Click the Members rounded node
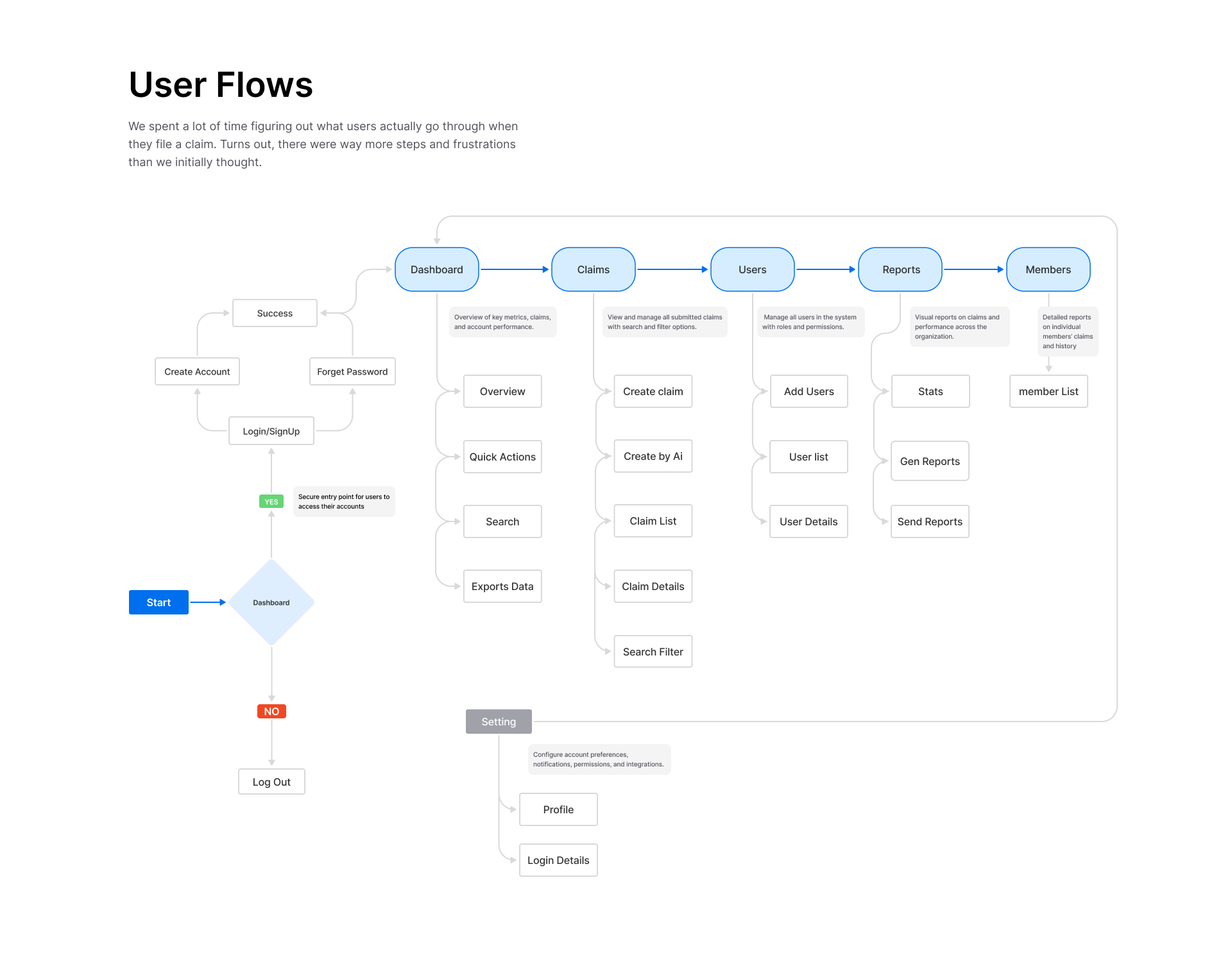The image size is (1232, 964). coord(1048,269)
